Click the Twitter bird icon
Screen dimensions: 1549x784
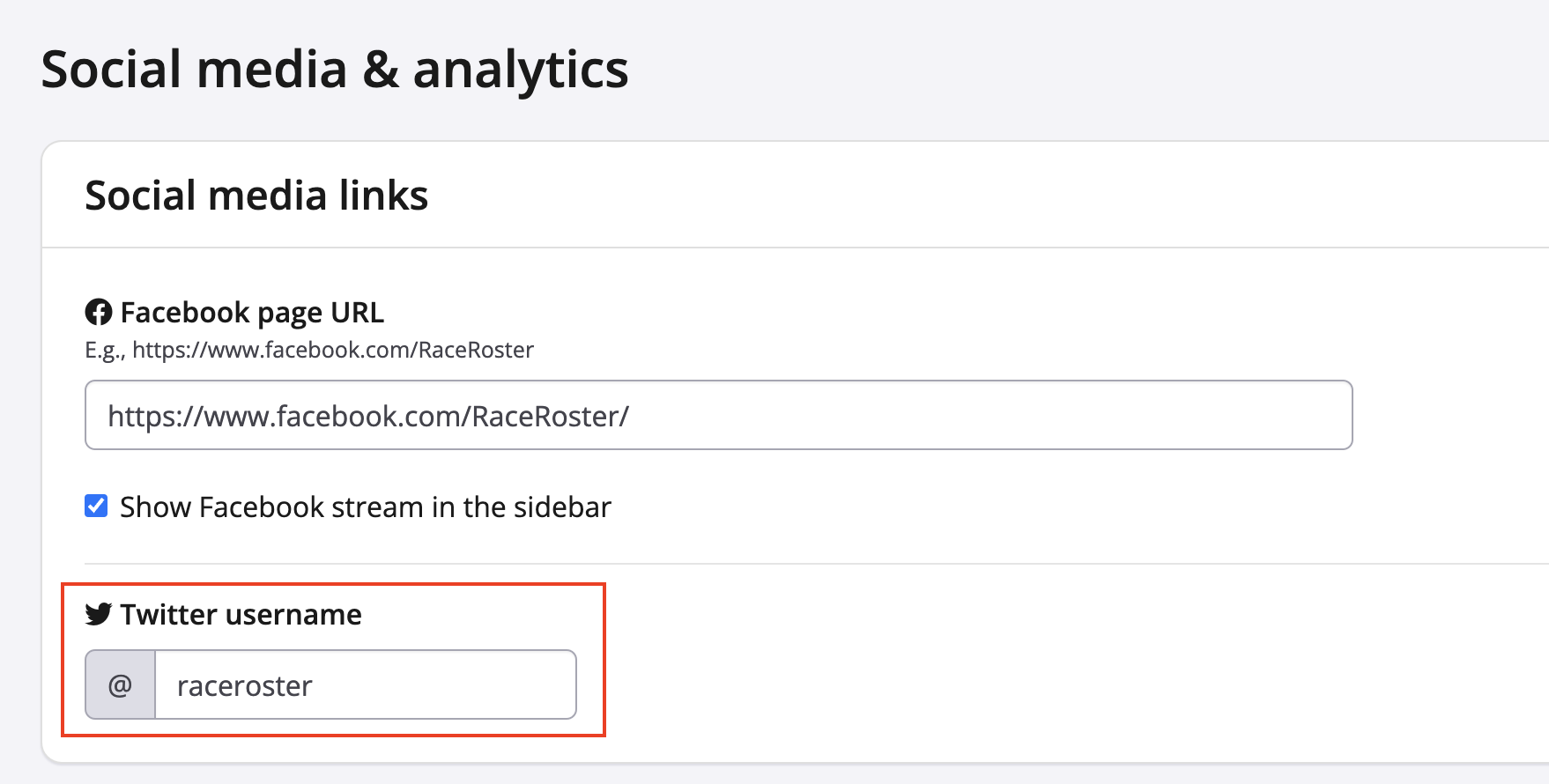click(x=98, y=614)
